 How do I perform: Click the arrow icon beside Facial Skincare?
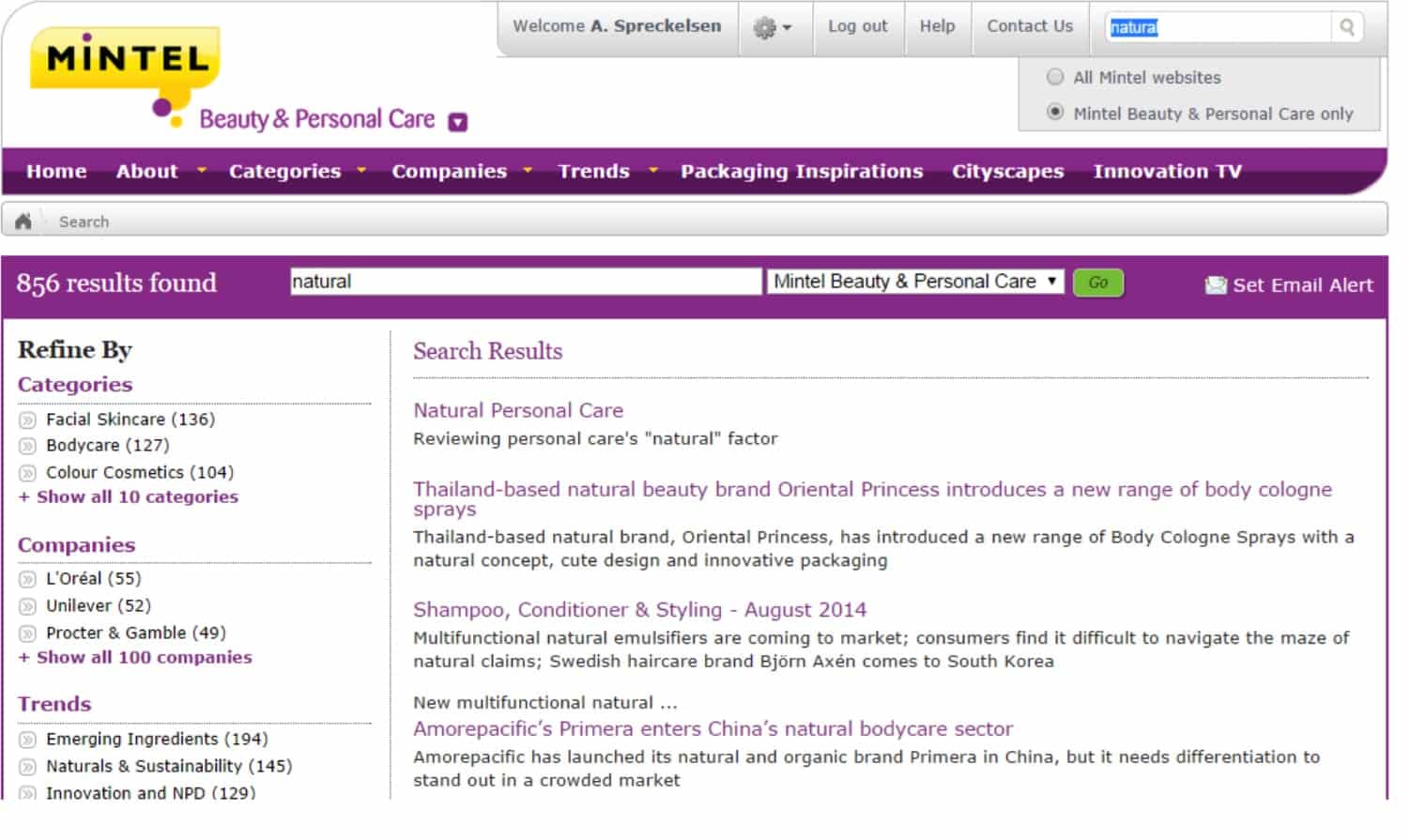28,420
